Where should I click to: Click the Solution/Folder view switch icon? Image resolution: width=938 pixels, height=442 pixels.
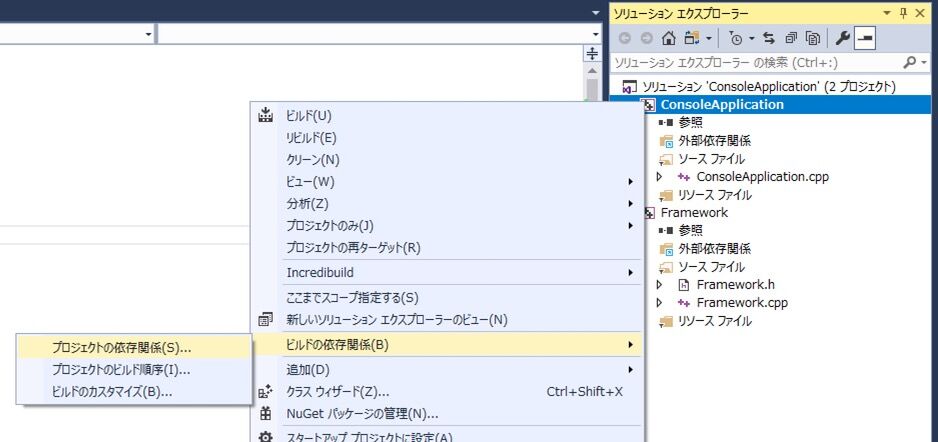tap(692, 38)
